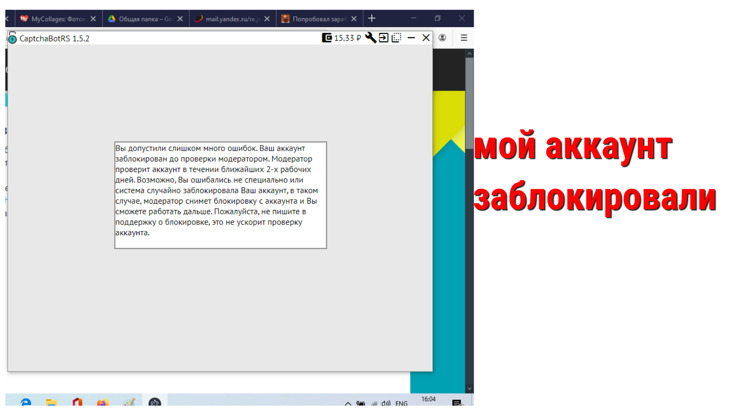Open CaptchaBotRS settings wrench icon
This screenshot has width=730, height=411.
pyautogui.click(x=371, y=38)
